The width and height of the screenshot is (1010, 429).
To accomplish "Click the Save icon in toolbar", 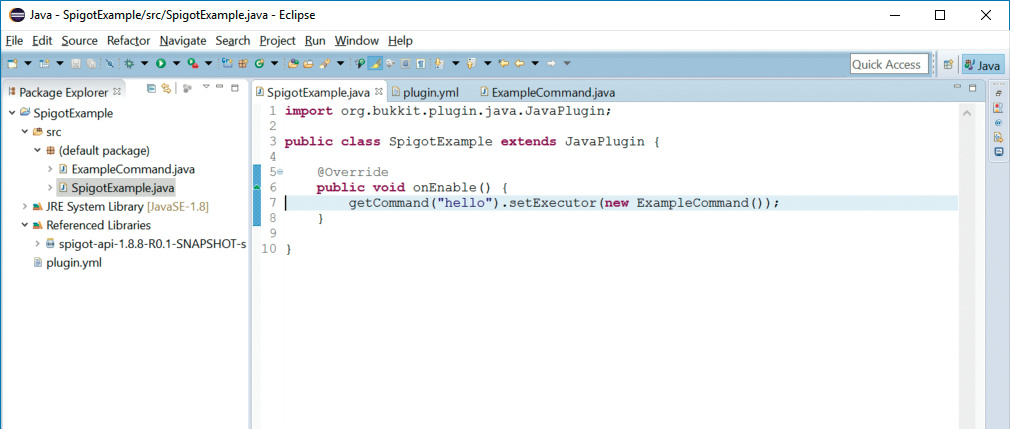I will [x=76, y=63].
